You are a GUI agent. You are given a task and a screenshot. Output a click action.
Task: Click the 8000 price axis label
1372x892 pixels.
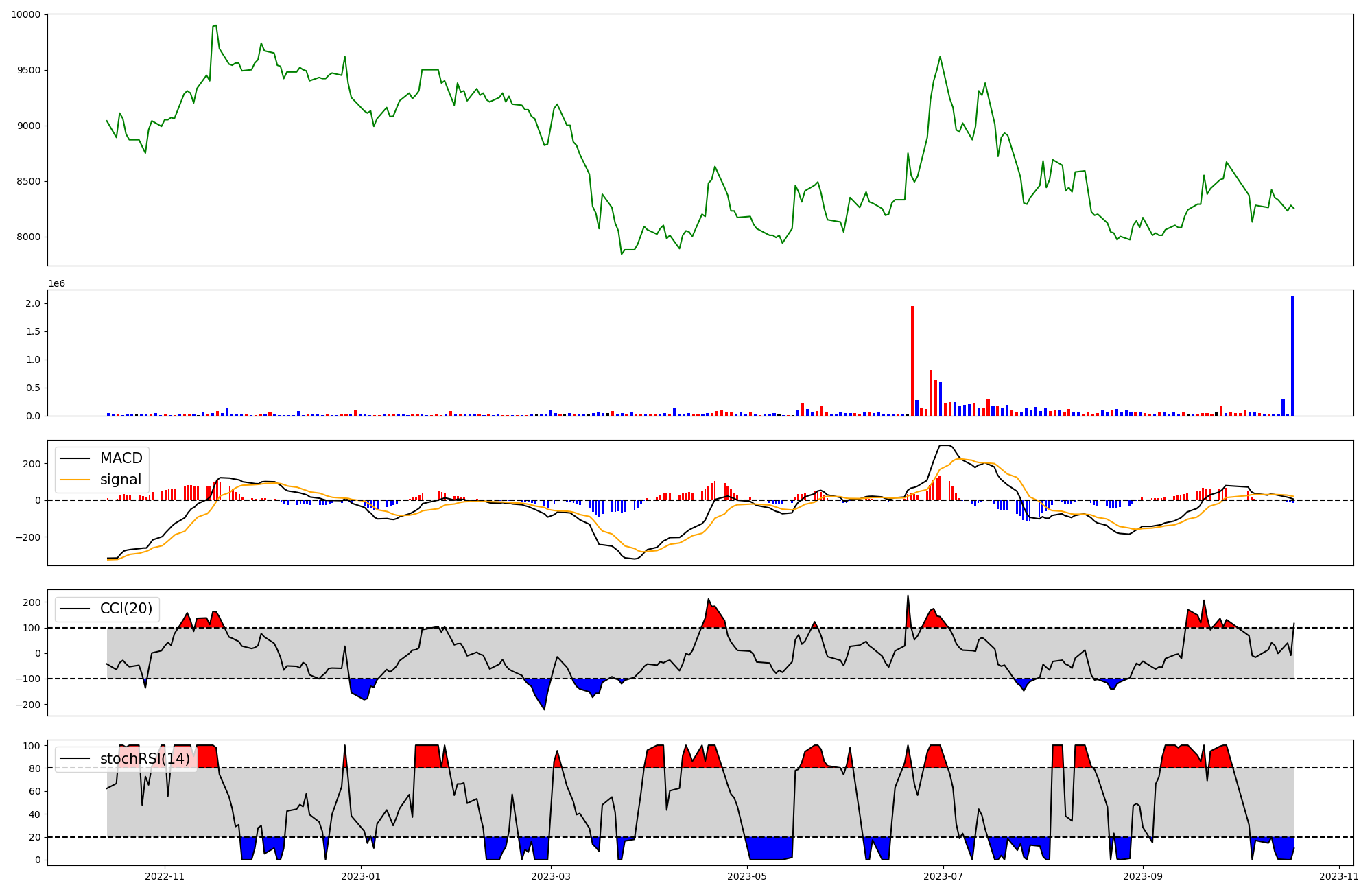(x=28, y=237)
